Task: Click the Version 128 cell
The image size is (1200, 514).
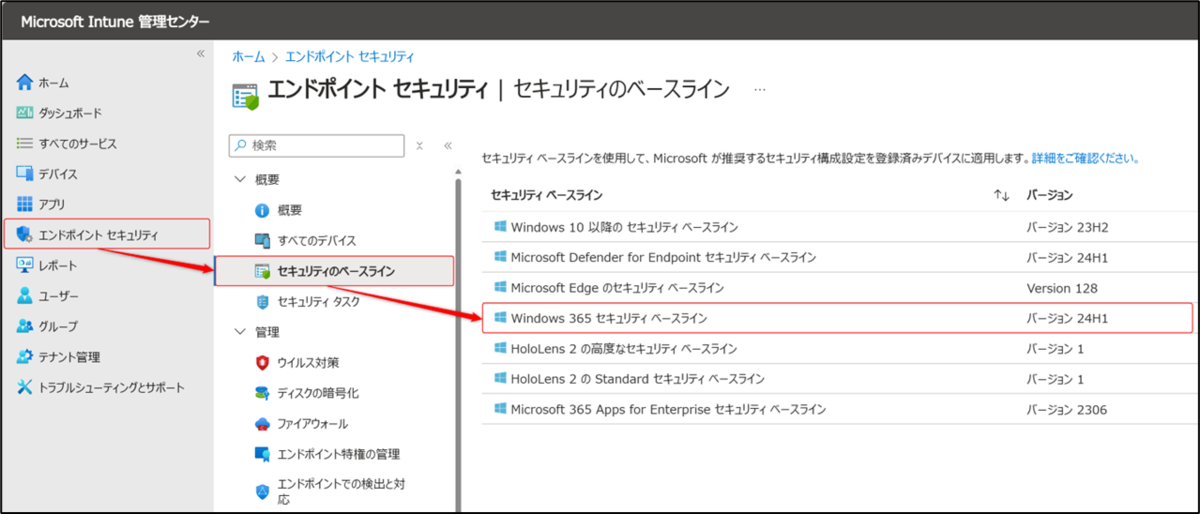Action: click(x=1062, y=288)
